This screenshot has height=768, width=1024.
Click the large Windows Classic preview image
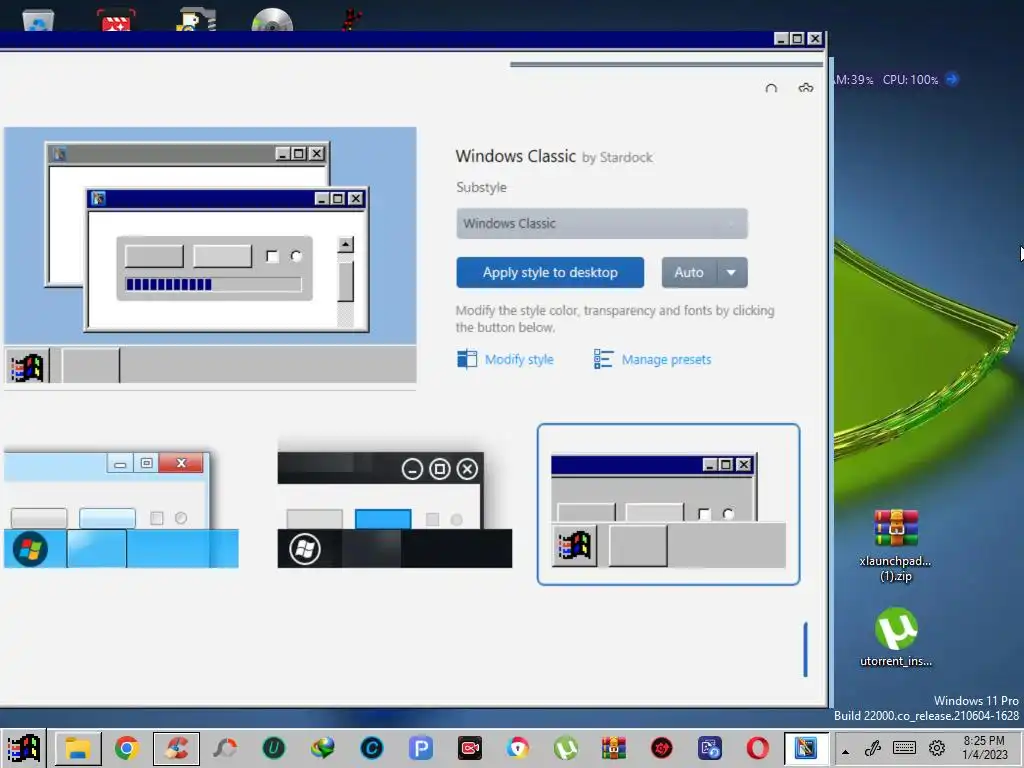[210, 255]
